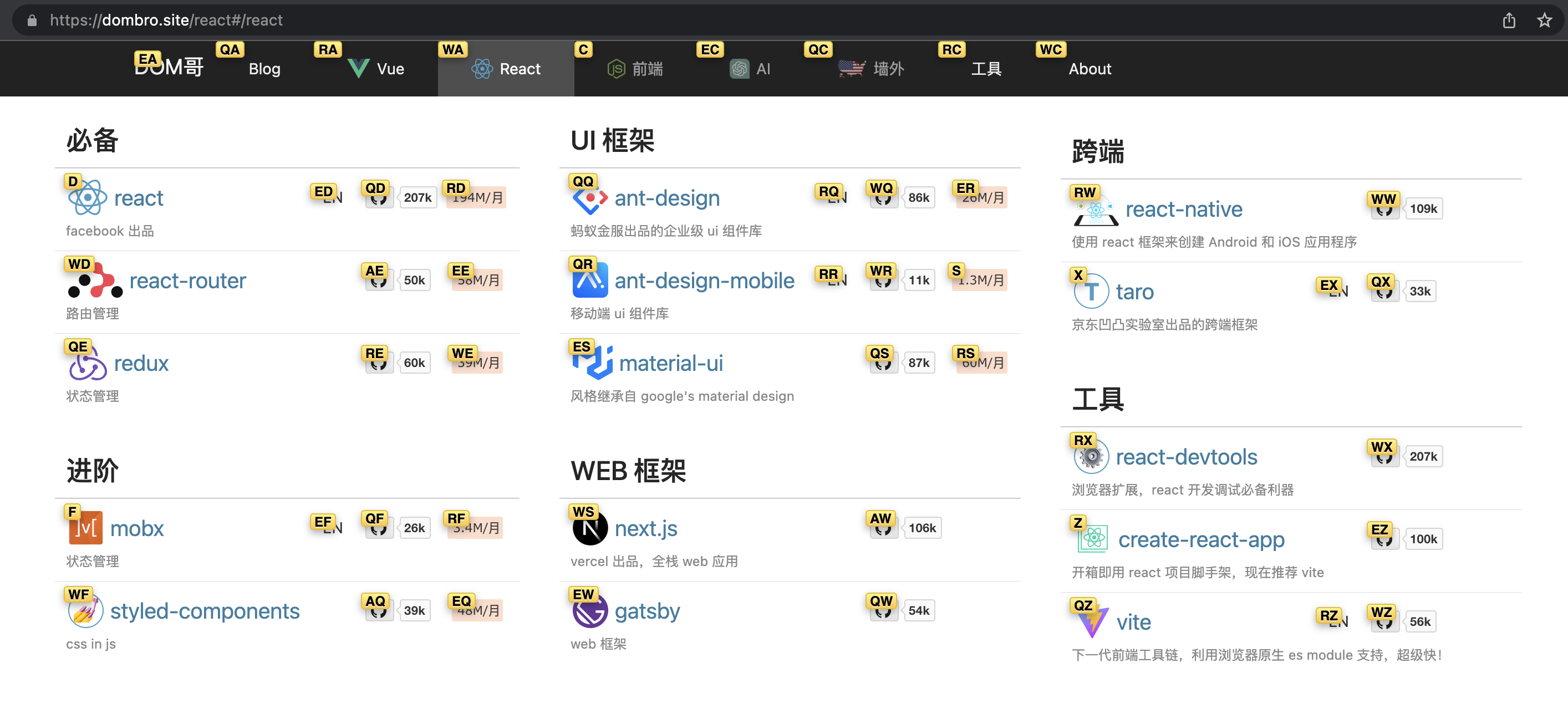Click the 56k star count for vite
This screenshot has height=724, width=1568.
[1419, 622]
